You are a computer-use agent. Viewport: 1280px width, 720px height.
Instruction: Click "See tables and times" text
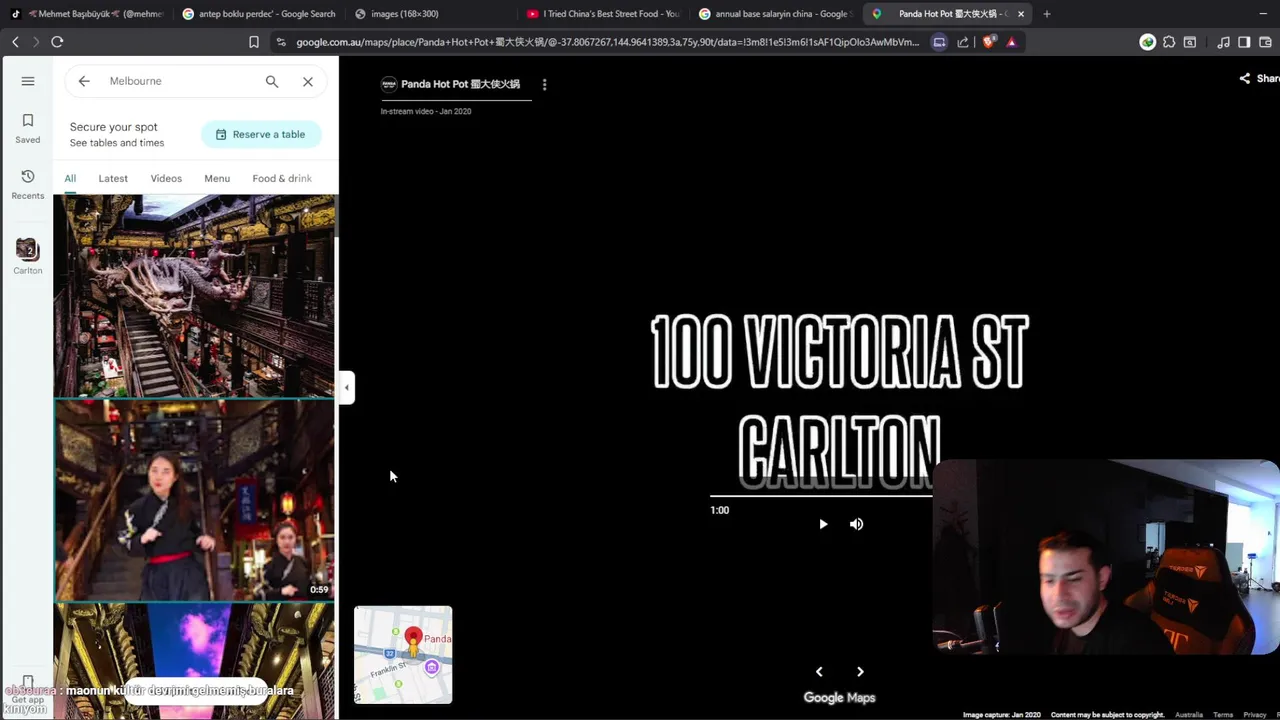[117, 143]
